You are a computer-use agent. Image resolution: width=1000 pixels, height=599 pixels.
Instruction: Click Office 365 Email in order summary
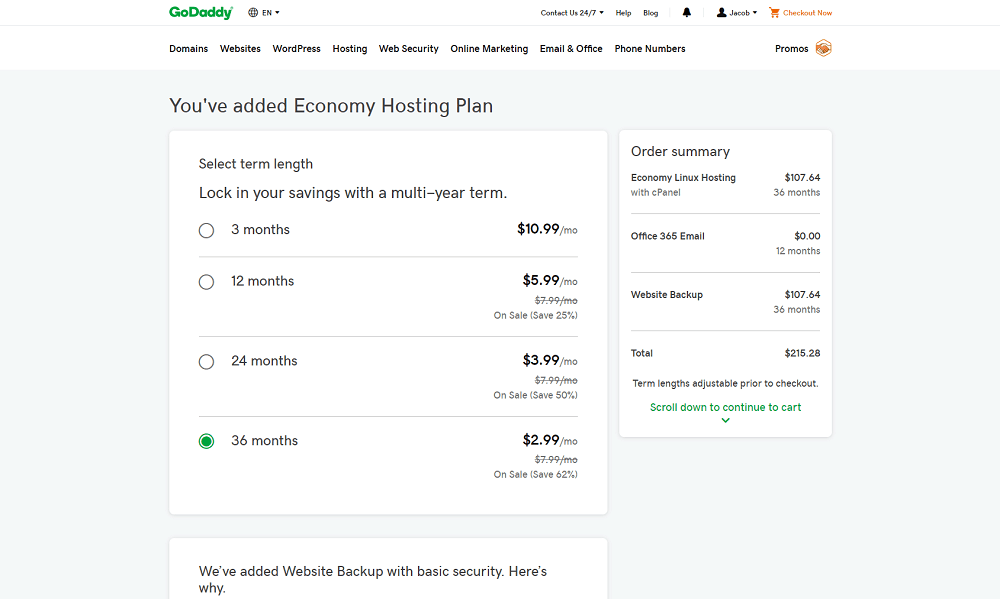[668, 236]
